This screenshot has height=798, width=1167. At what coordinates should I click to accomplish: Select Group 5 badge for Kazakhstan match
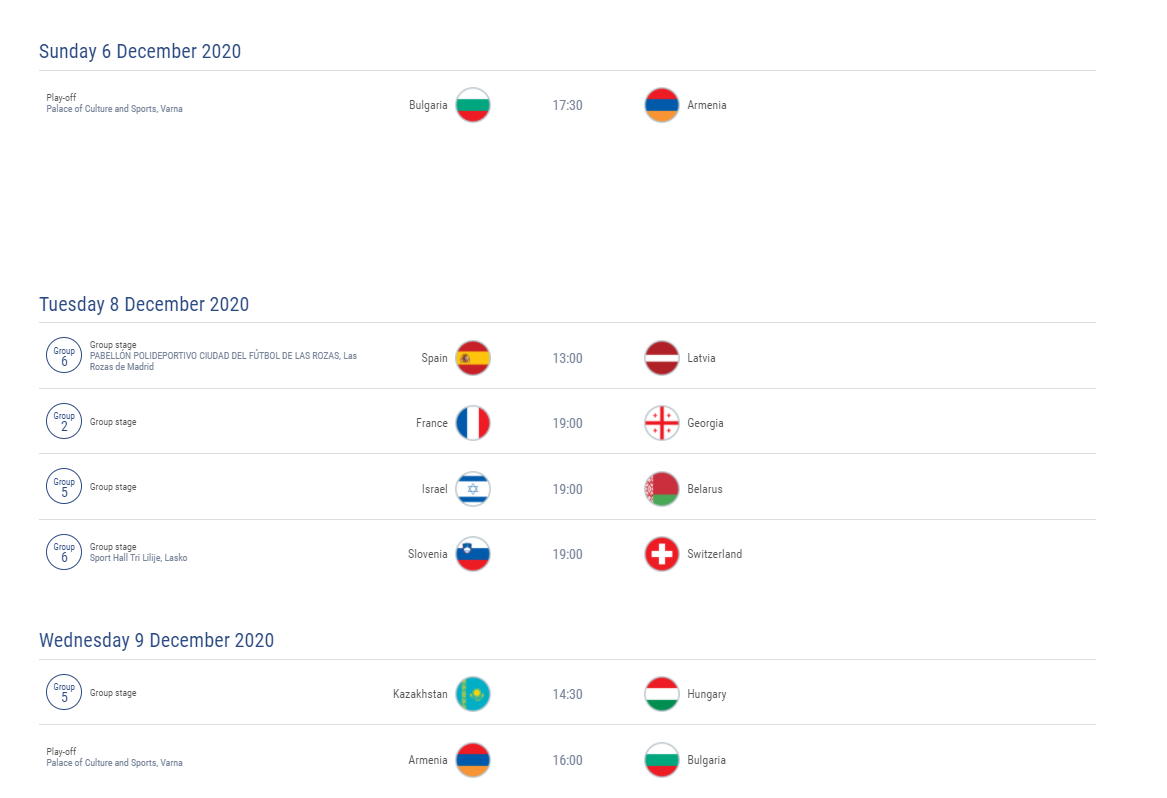[64, 692]
